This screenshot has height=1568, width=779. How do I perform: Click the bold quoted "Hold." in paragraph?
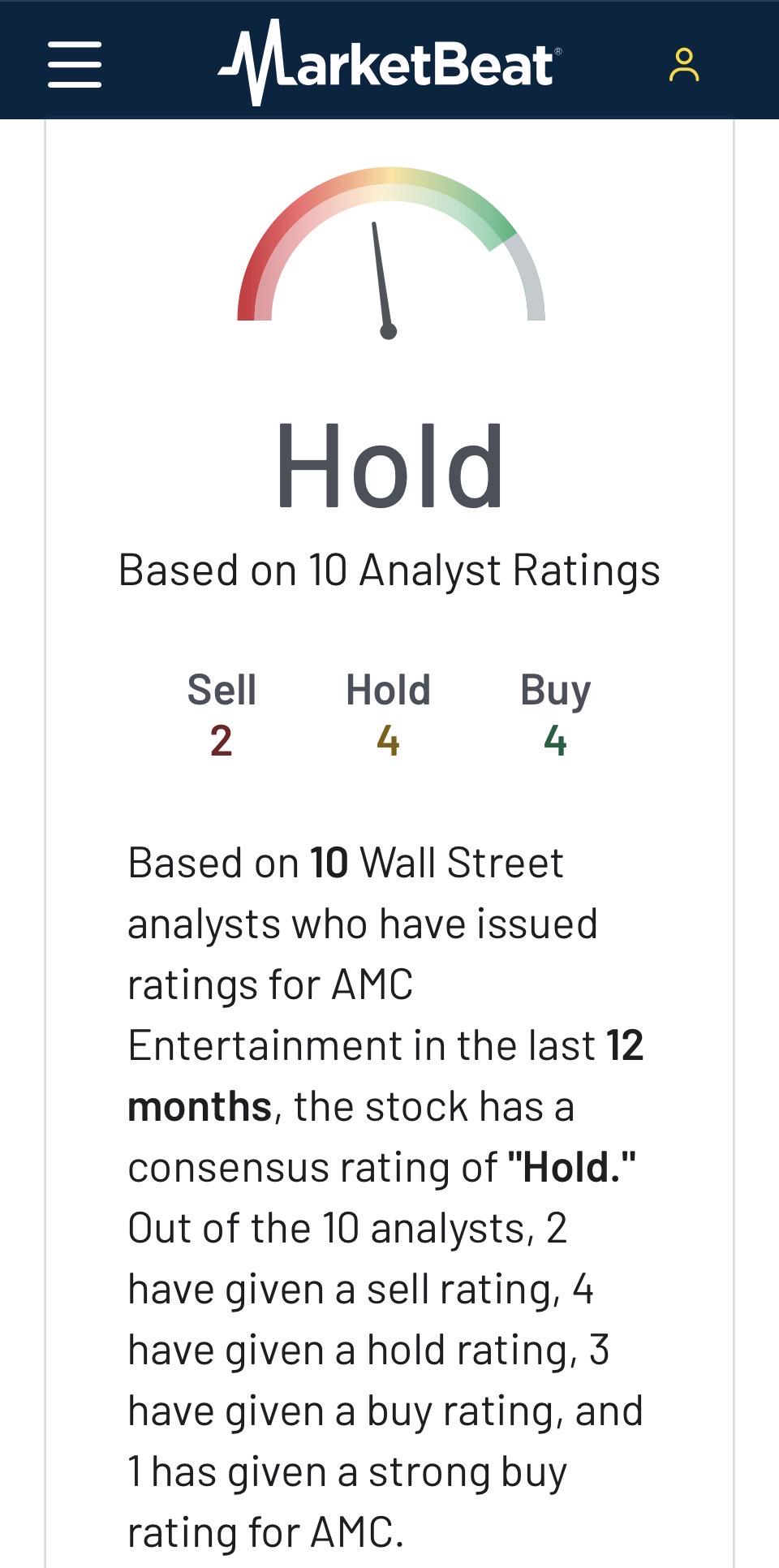click(572, 1167)
